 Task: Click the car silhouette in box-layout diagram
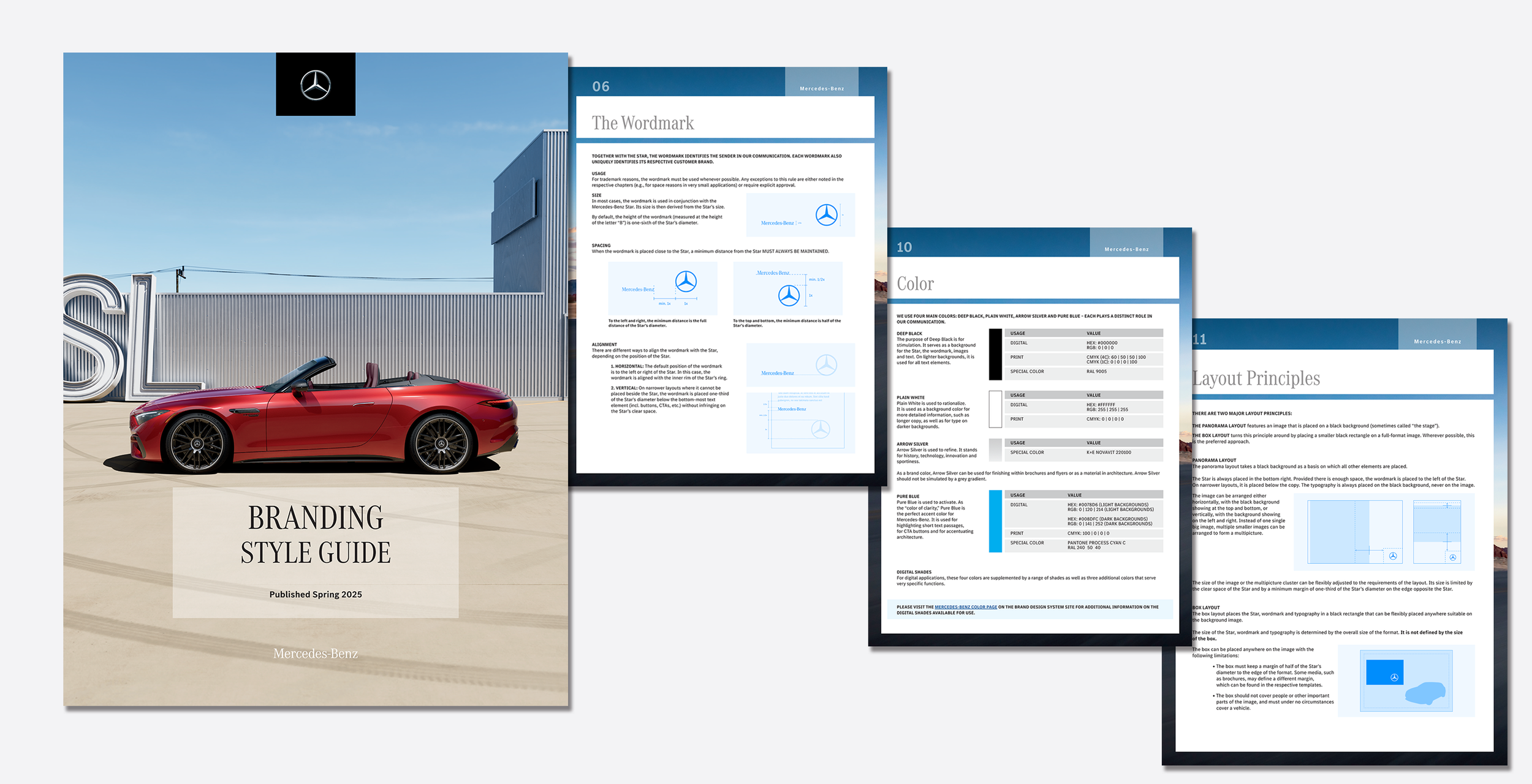pos(1425,693)
